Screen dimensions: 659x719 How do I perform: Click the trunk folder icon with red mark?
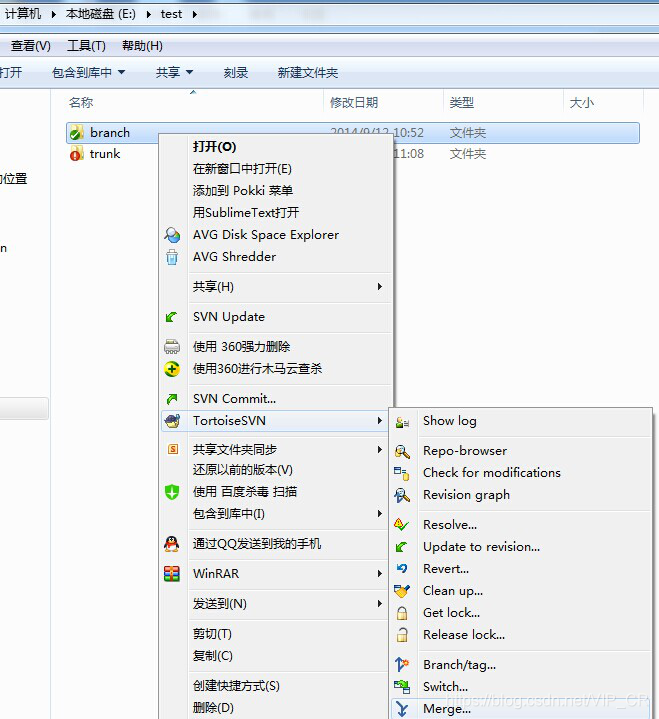click(x=76, y=154)
